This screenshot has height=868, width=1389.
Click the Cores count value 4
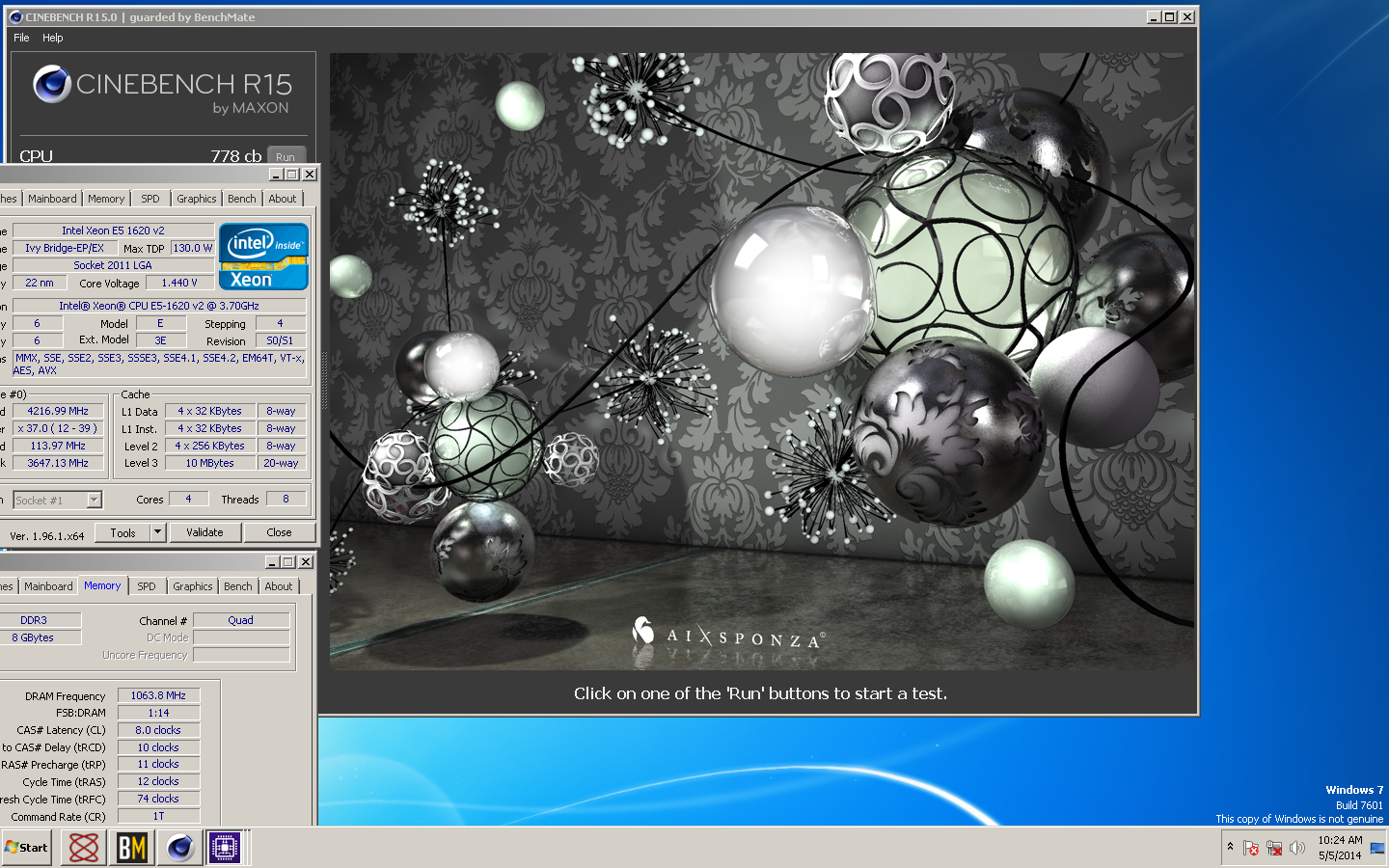click(188, 499)
